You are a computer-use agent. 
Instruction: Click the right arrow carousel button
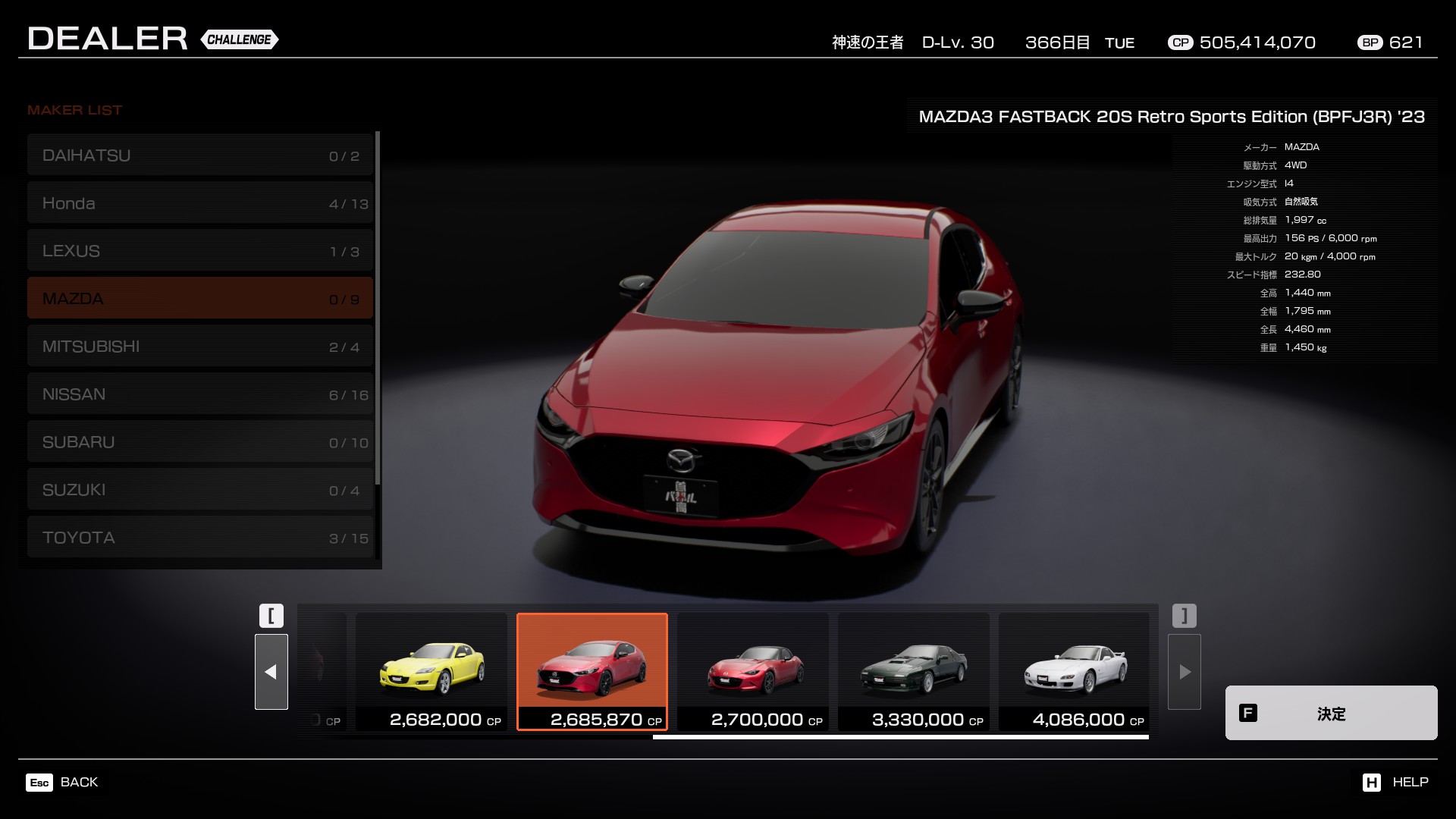coord(1184,672)
